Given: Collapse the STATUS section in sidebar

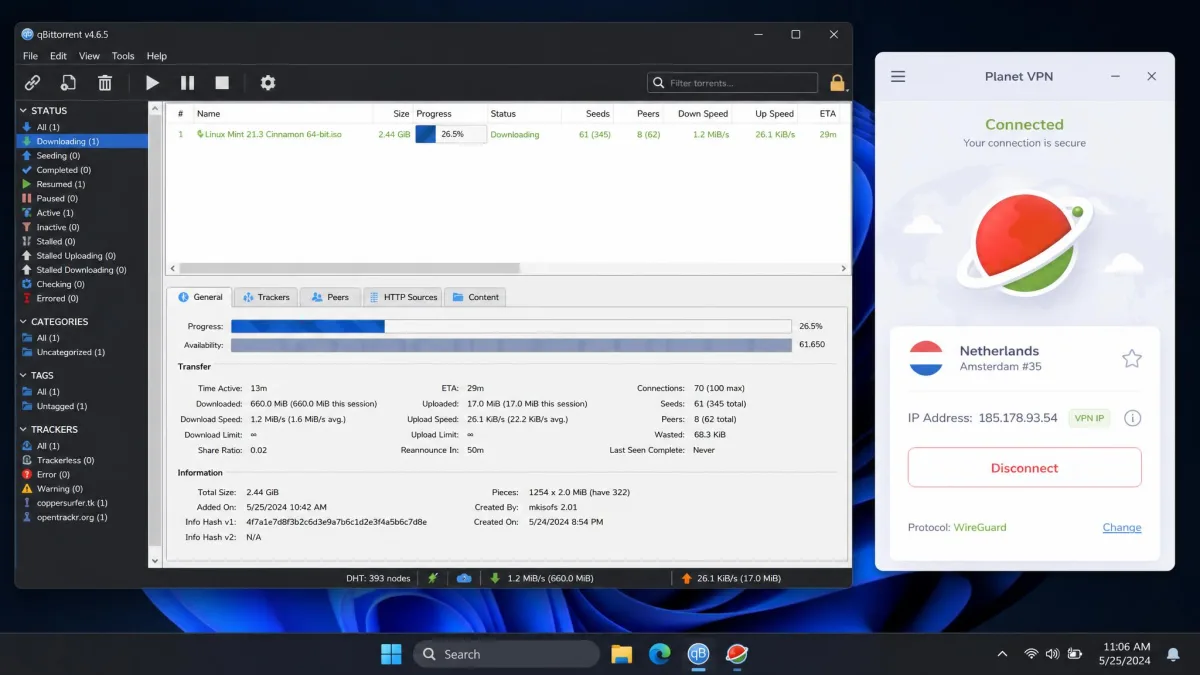Looking at the screenshot, I should pos(24,111).
